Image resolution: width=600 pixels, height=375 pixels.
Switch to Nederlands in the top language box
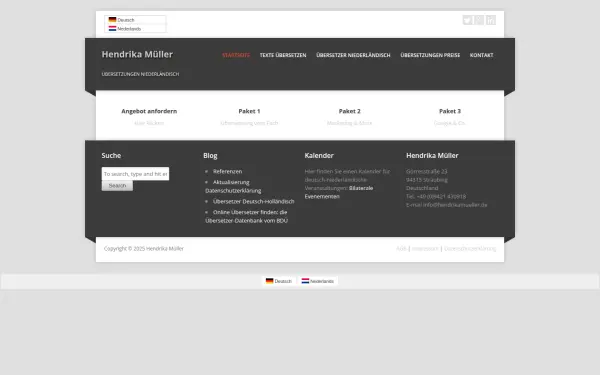129,29
